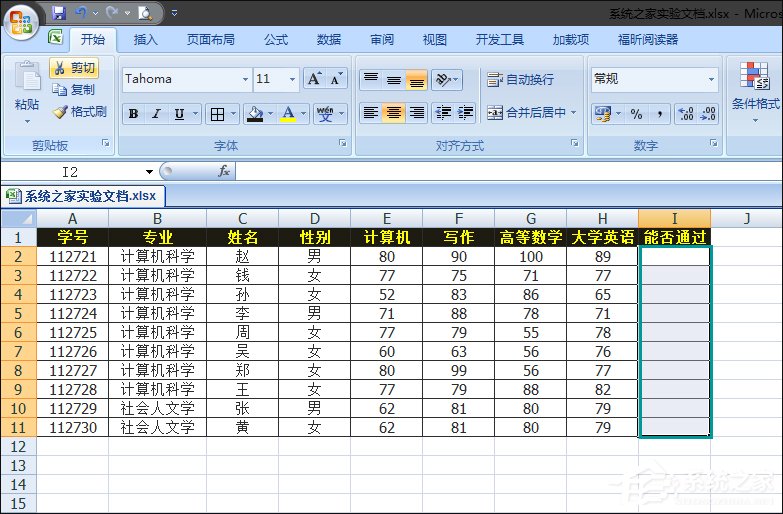
Task: Save the workbook with the floppy icon
Action: (59, 12)
